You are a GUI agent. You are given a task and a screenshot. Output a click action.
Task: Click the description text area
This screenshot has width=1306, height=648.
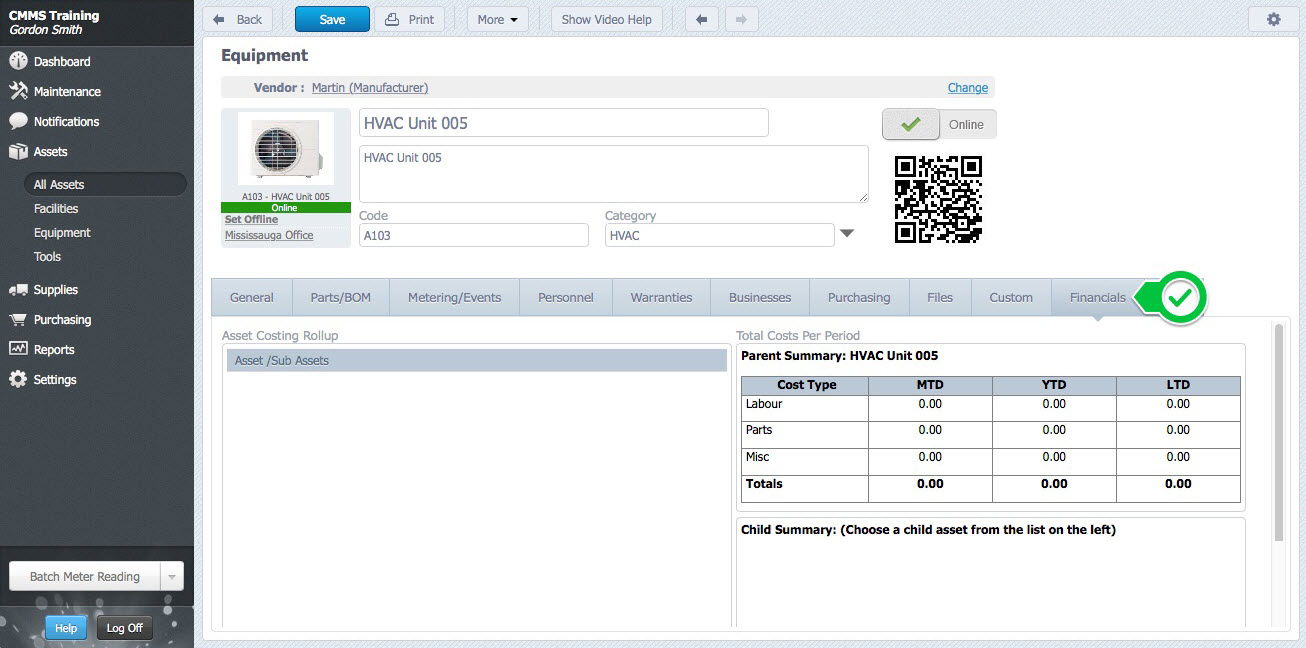click(614, 174)
